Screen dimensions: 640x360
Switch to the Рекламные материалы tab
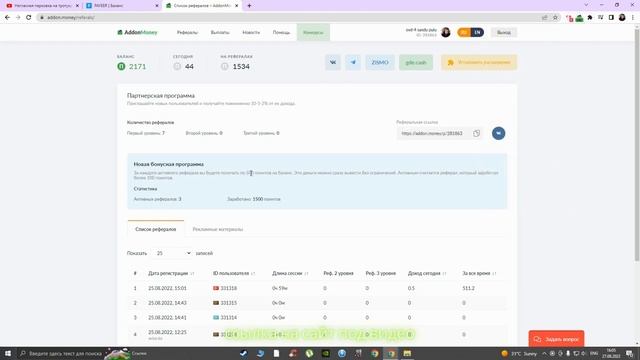pyautogui.click(x=218, y=229)
